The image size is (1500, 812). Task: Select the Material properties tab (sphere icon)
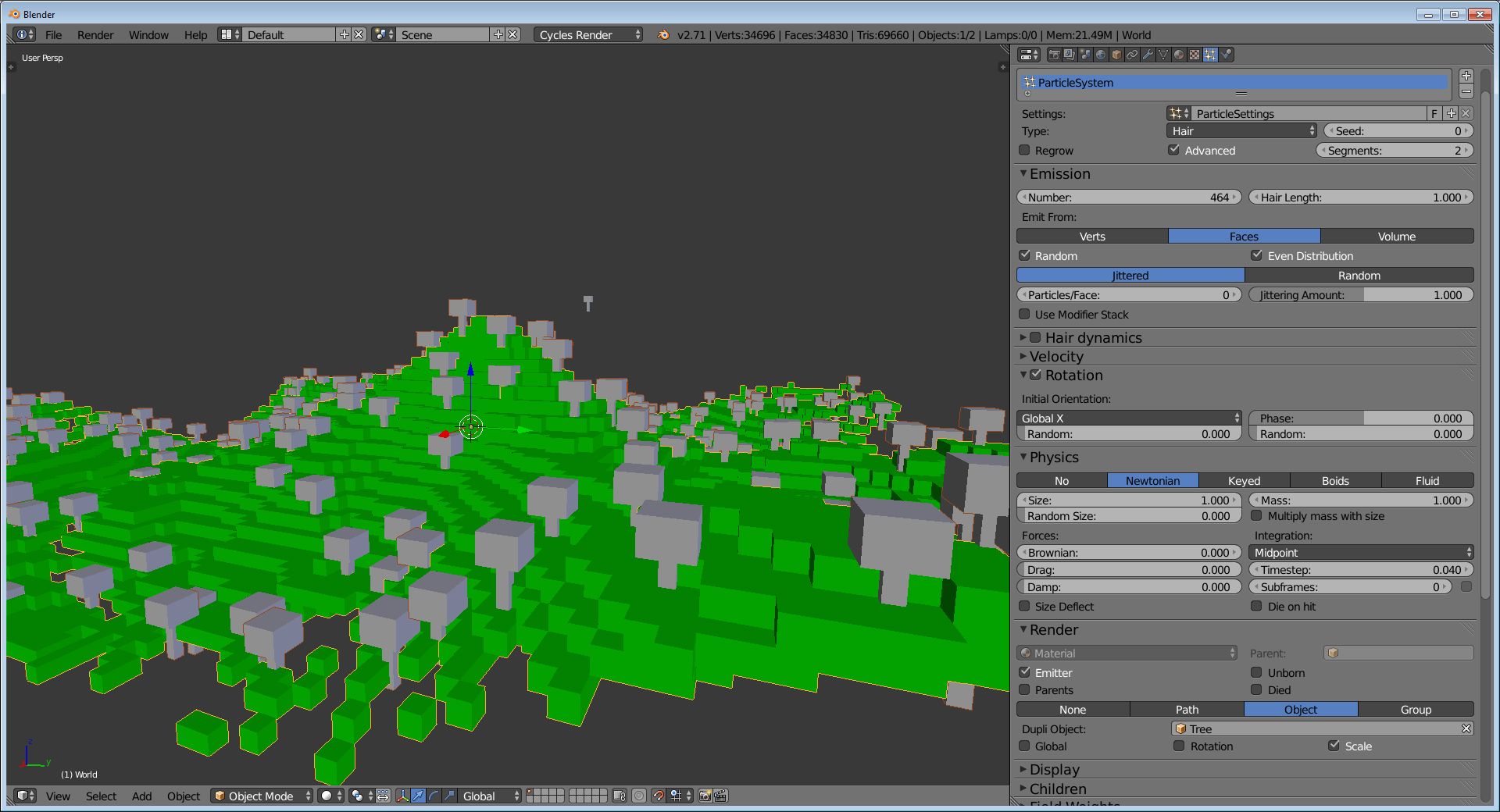(x=1178, y=55)
